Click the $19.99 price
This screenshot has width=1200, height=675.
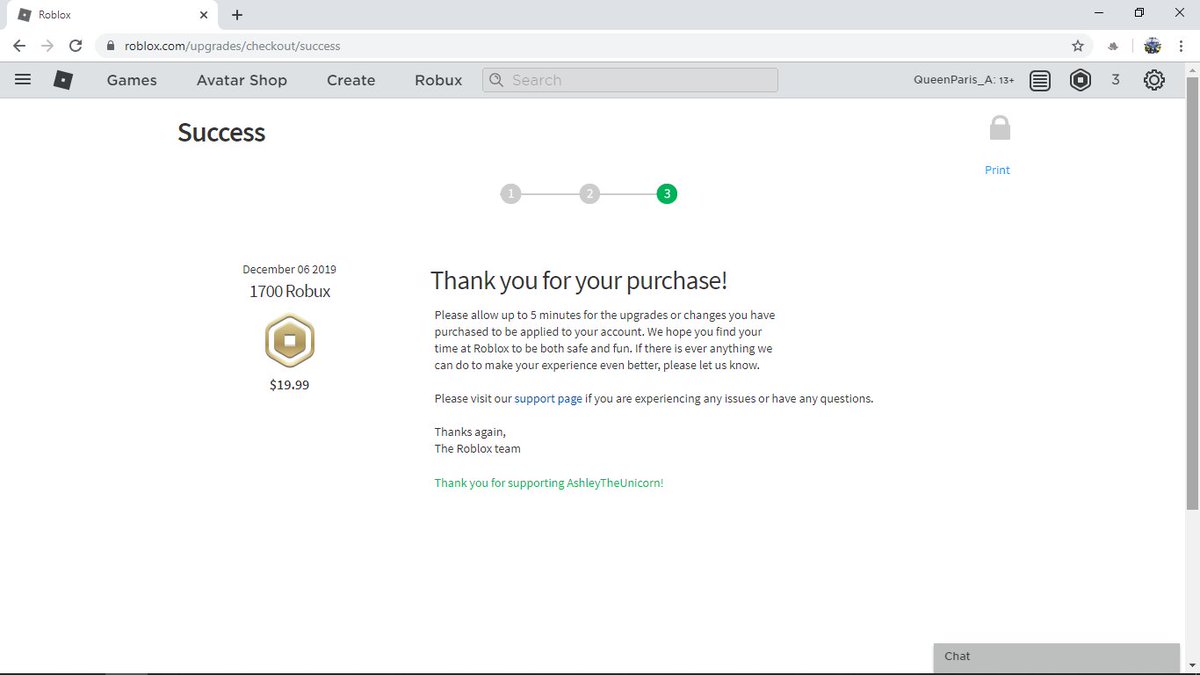pos(289,384)
